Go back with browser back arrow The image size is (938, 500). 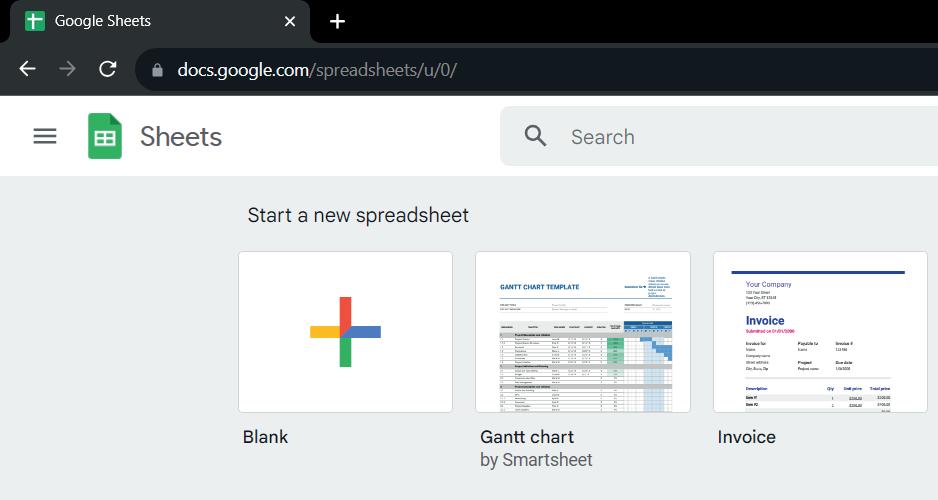coord(28,69)
